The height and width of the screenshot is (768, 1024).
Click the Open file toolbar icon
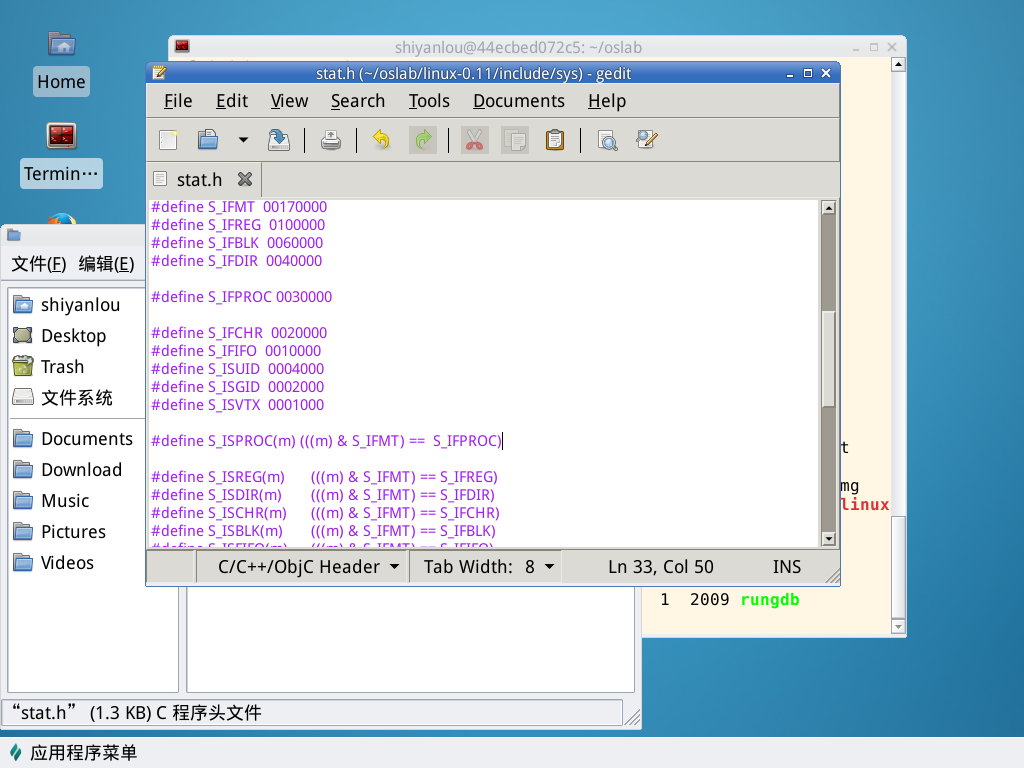(208, 140)
